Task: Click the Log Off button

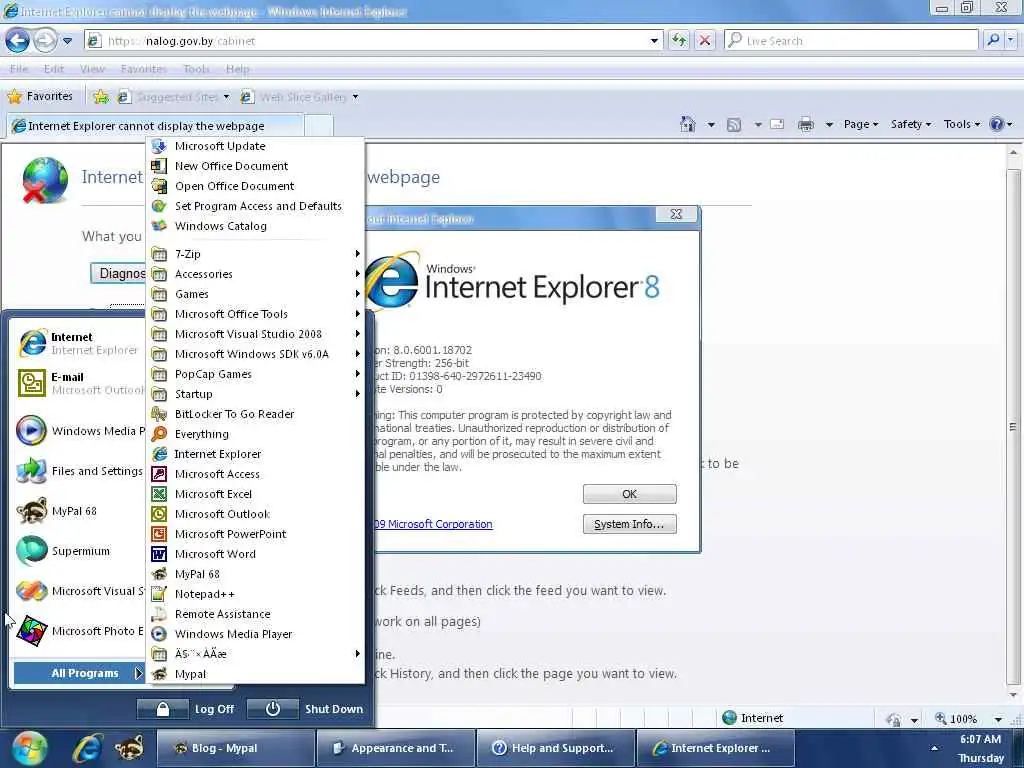Action: [x=186, y=709]
